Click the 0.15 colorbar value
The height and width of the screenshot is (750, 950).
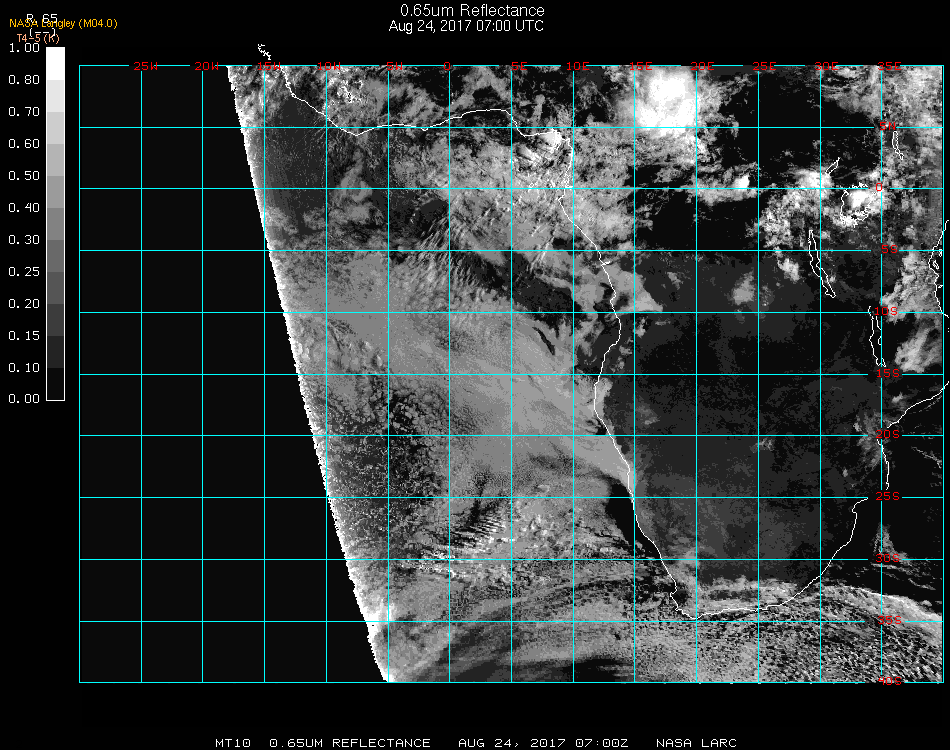[x=24, y=336]
